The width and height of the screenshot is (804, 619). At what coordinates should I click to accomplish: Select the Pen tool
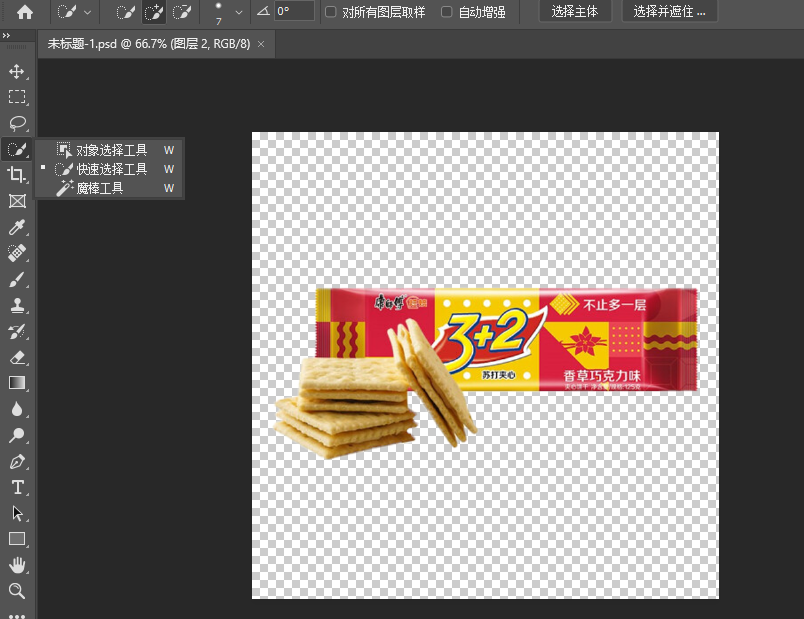[x=17, y=462]
